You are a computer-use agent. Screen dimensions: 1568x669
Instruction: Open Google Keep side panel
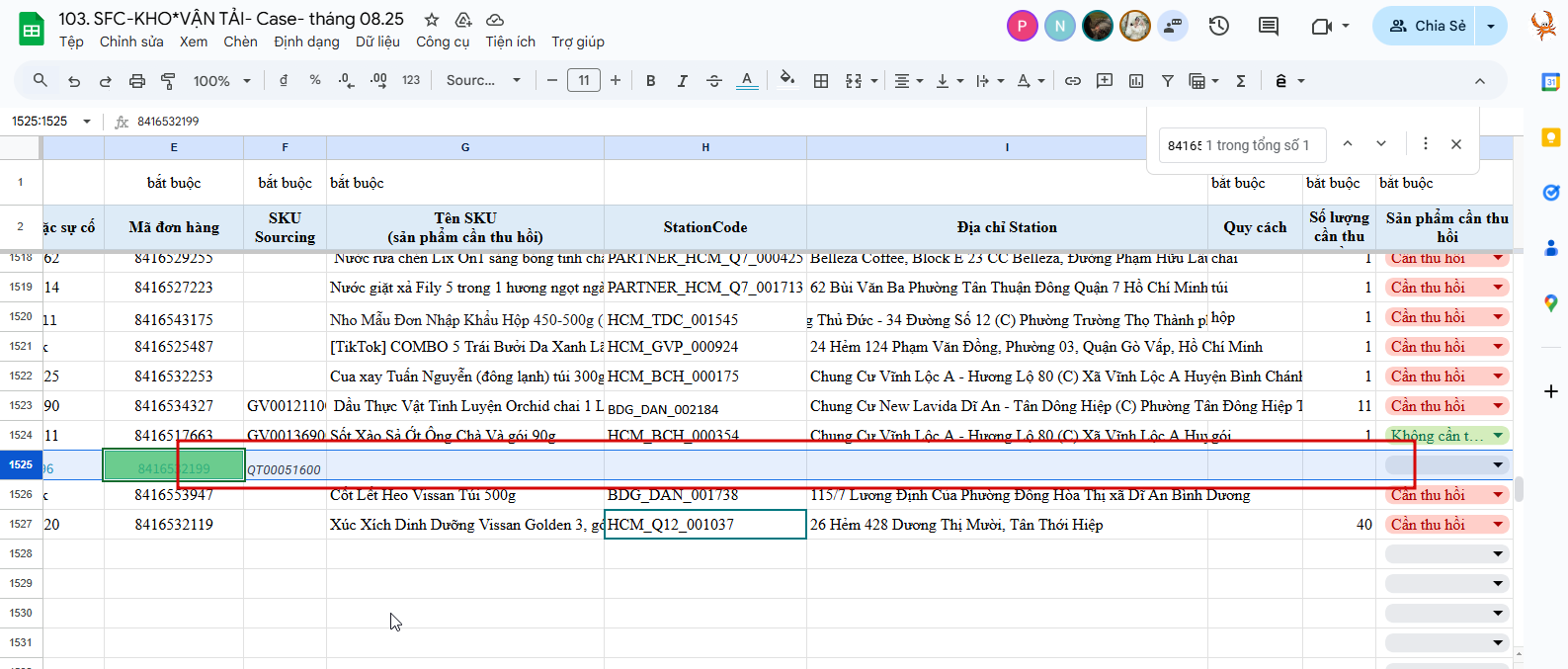1551,137
